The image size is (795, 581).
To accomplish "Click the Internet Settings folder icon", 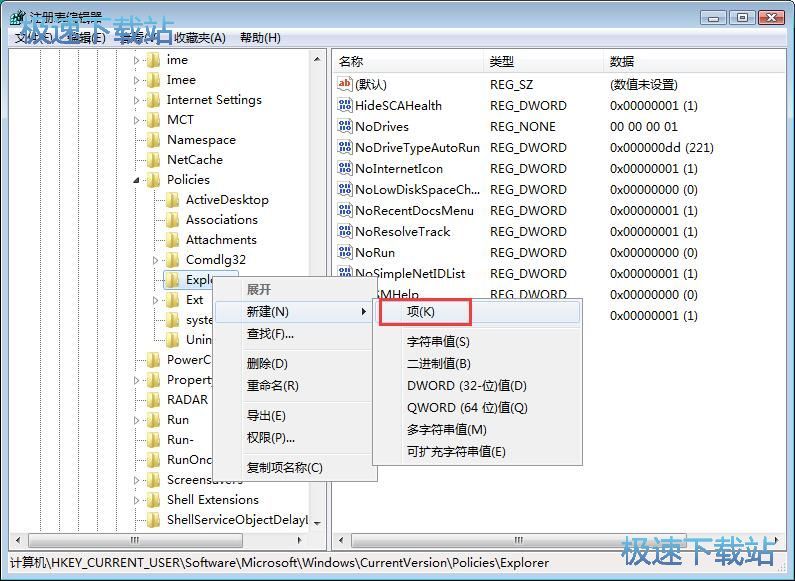I will tap(154, 100).
